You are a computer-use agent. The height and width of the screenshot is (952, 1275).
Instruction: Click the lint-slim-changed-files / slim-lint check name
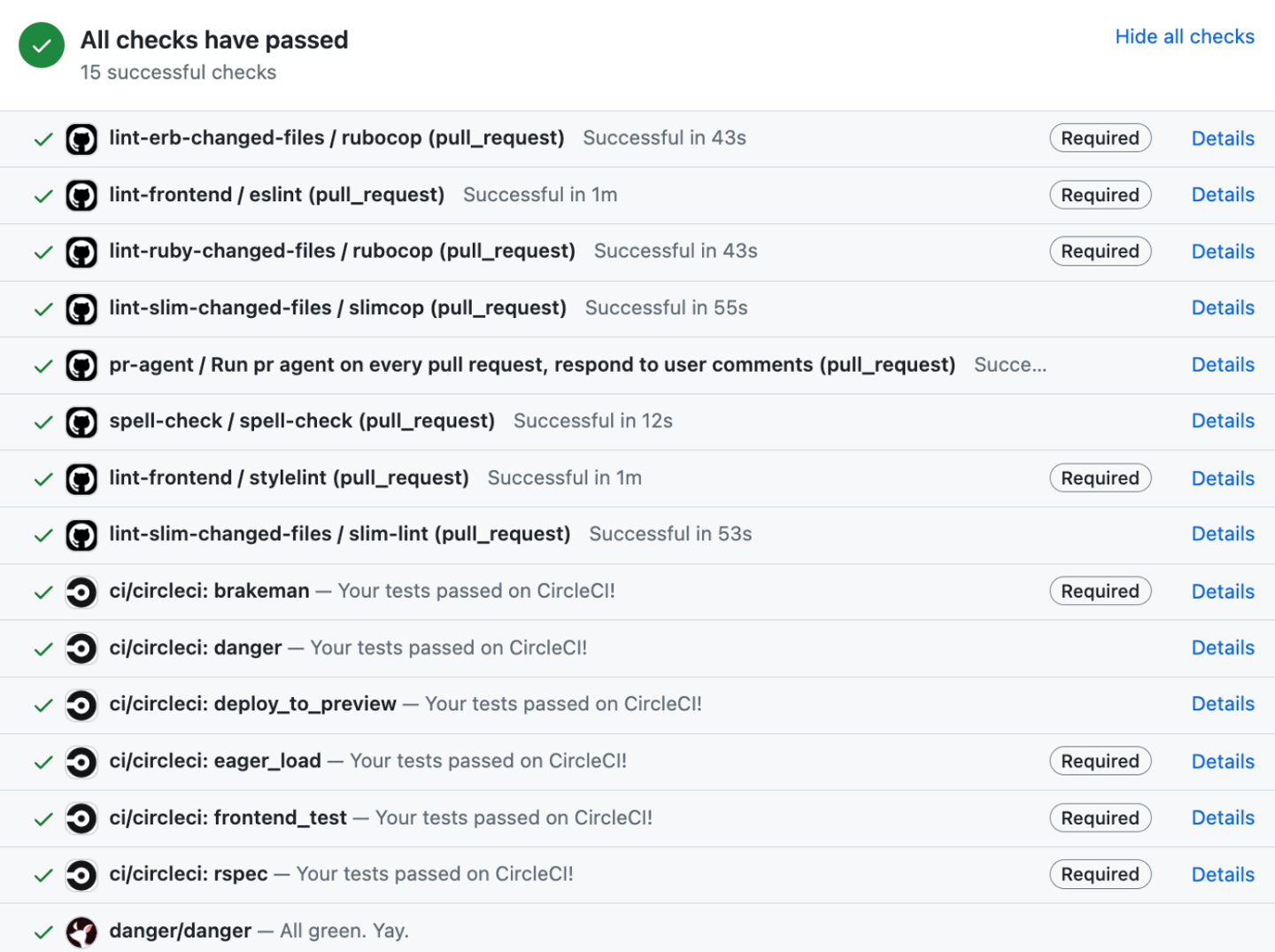(339, 534)
